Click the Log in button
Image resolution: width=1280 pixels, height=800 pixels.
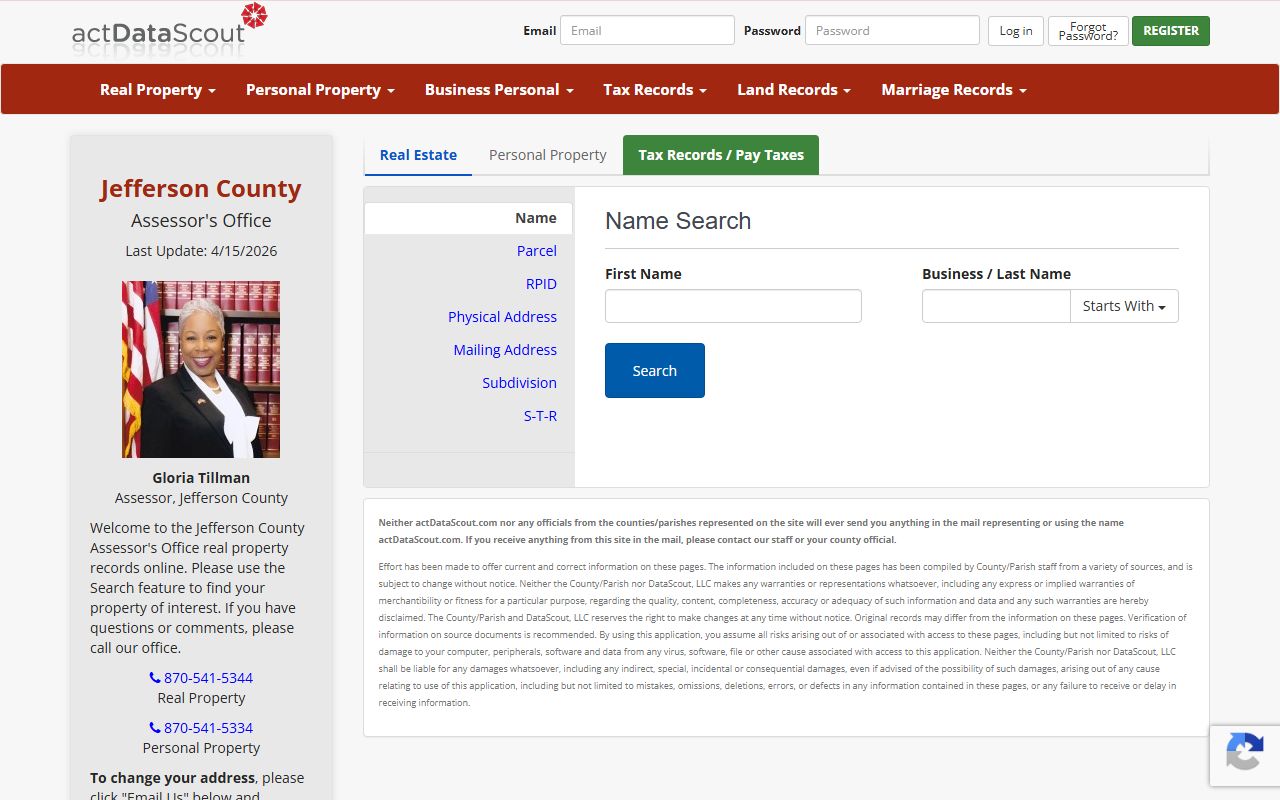[x=1016, y=31]
